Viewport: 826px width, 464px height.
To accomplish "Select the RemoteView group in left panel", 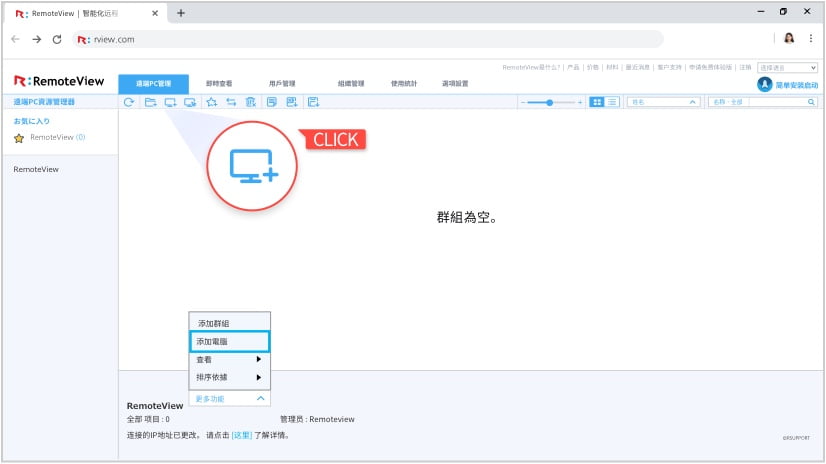I will pyautogui.click(x=36, y=169).
